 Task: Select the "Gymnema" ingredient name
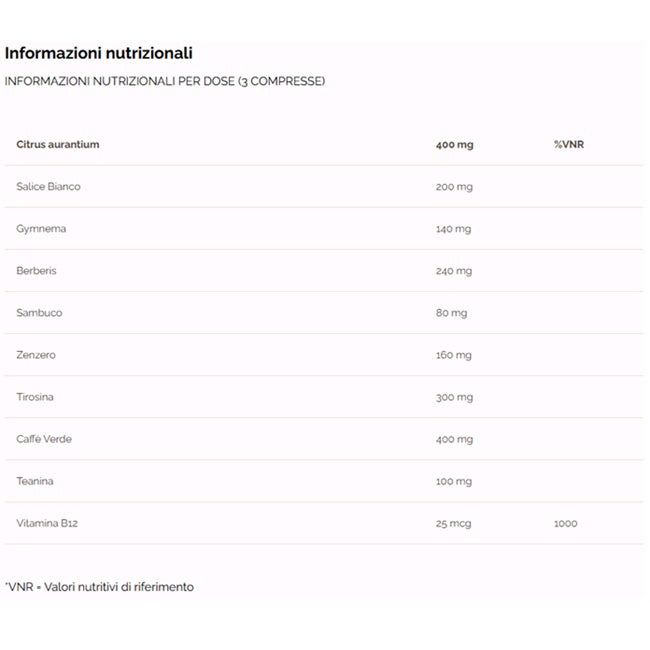click(x=42, y=229)
